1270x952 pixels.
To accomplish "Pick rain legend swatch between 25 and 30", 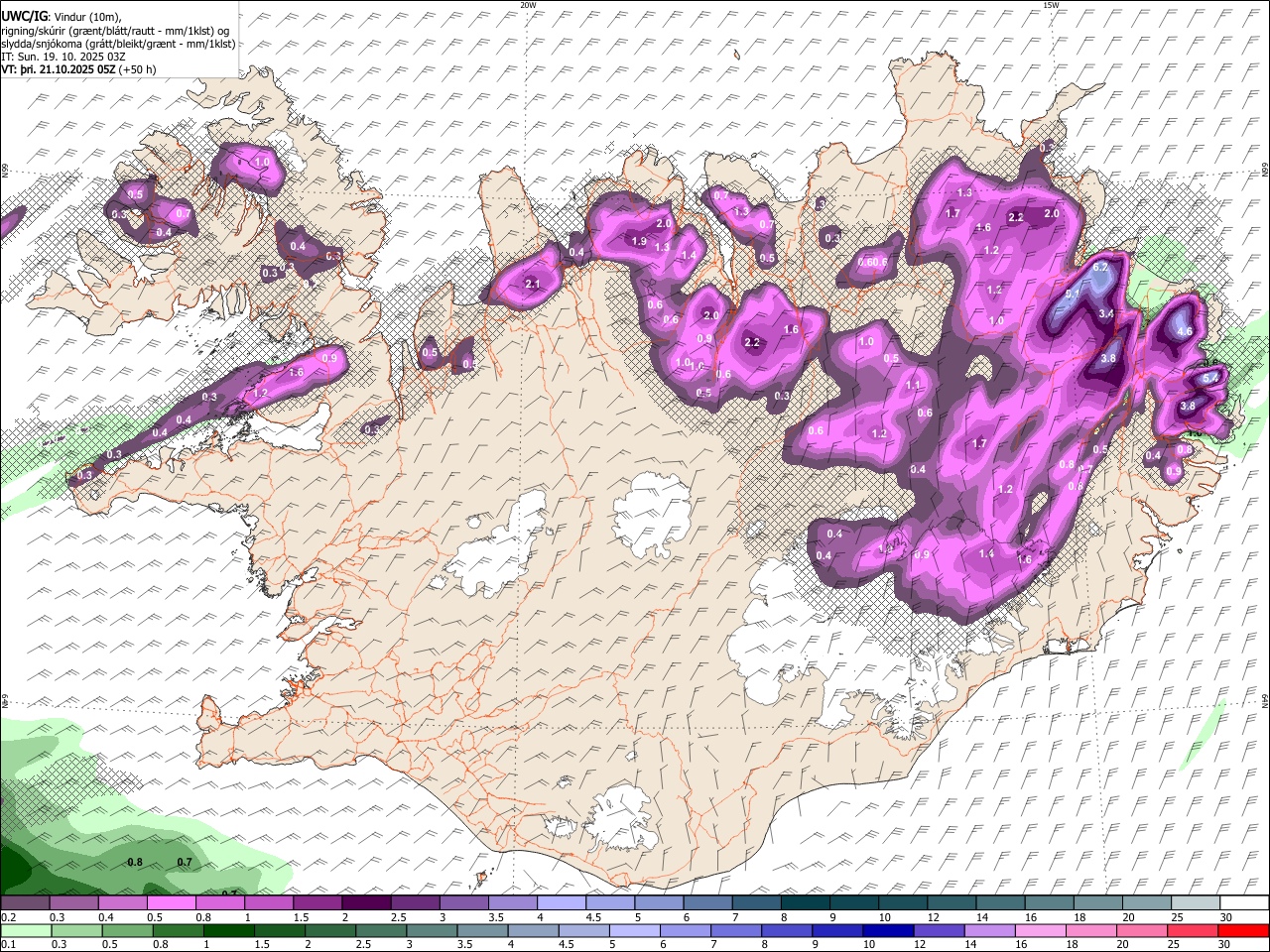I will click(1195, 931).
